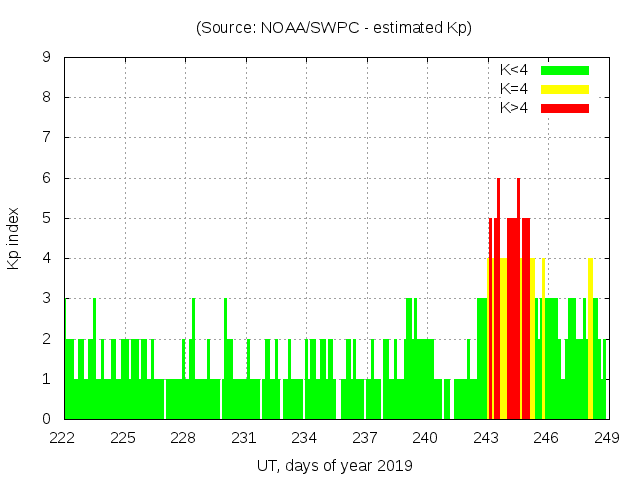Select the K=4 legend text label
The image size is (640, 480).
click(514, 89)
